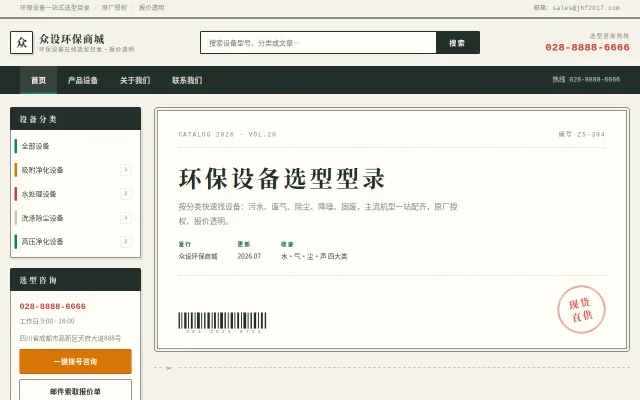Open the 首页 navigation tab
The image size is (640, 400).
(38, 80)
